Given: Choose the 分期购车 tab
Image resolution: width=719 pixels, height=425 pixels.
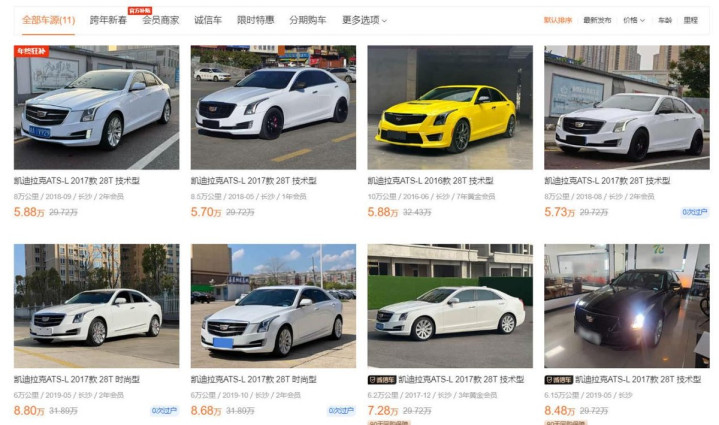Looking at the screenshot, I should [308, 20].
